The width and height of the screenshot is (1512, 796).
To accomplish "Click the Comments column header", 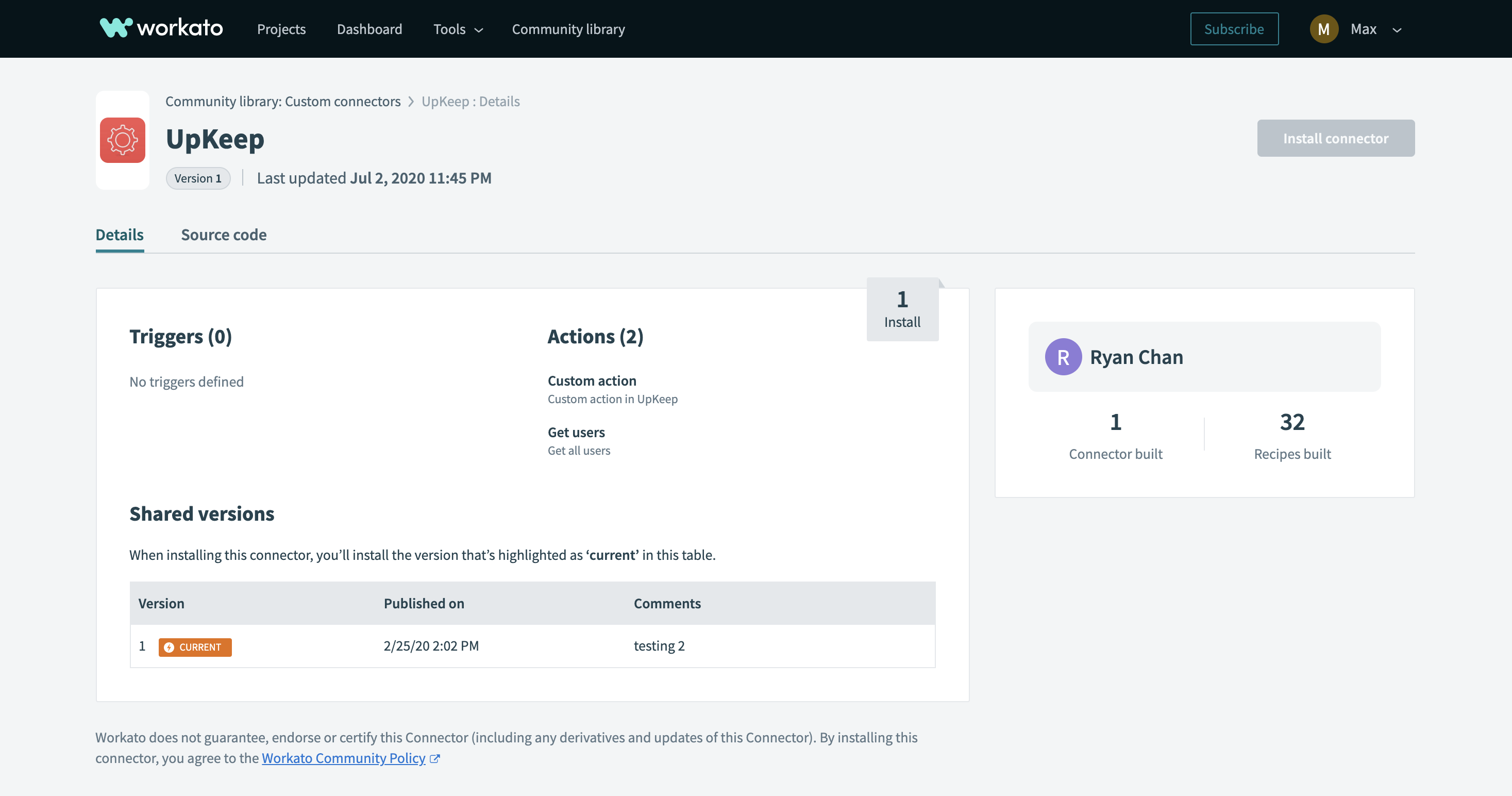I will click(x=667, y=603).
